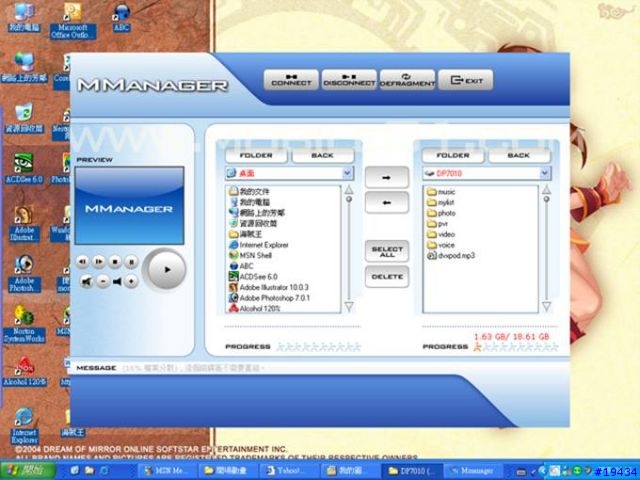Viewport: 640px width, 480px height.
Task: Select 我的電腦 in the left file list
Action: click(249, 202)
